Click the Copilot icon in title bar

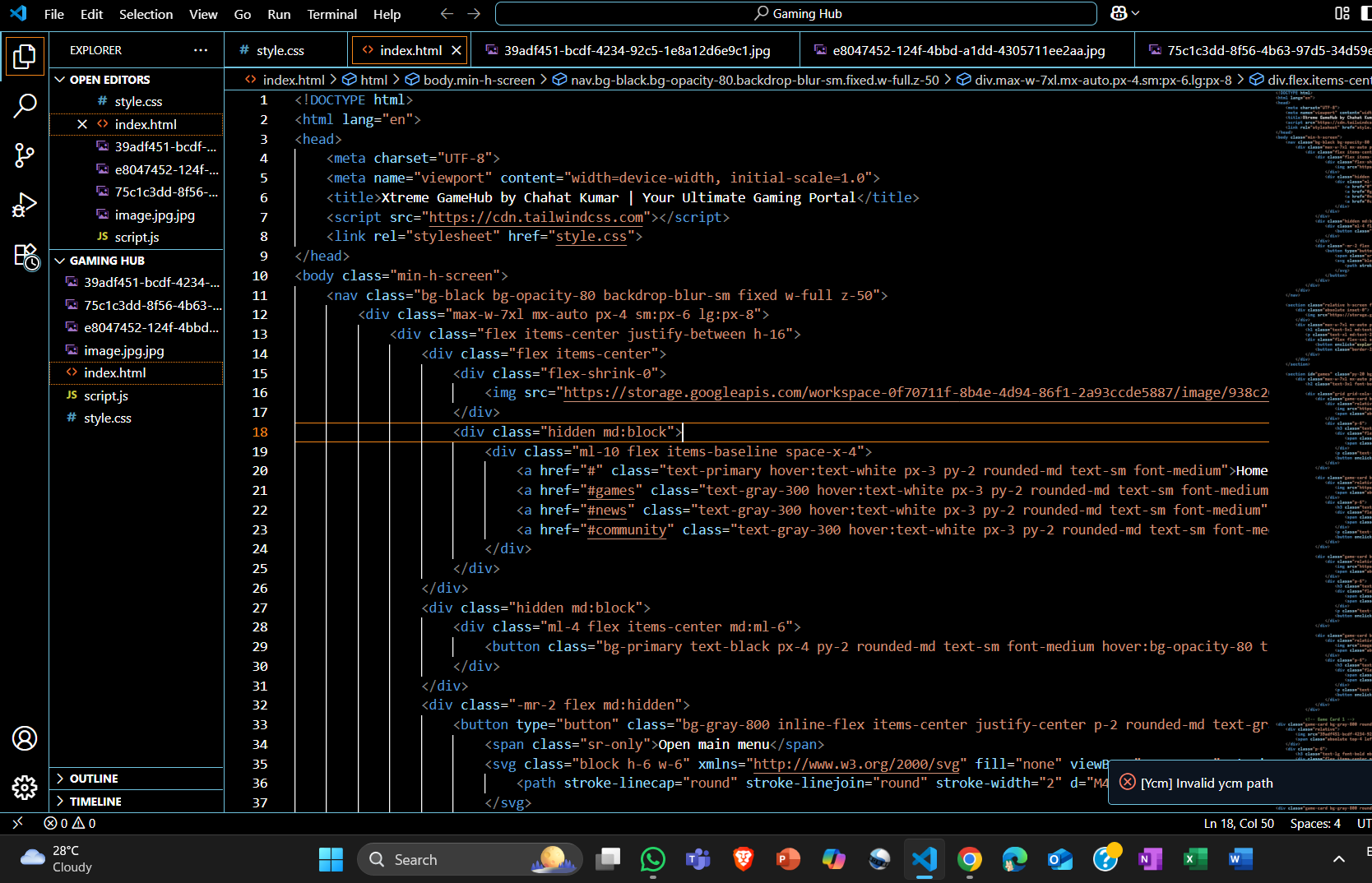pos(1119,13)
